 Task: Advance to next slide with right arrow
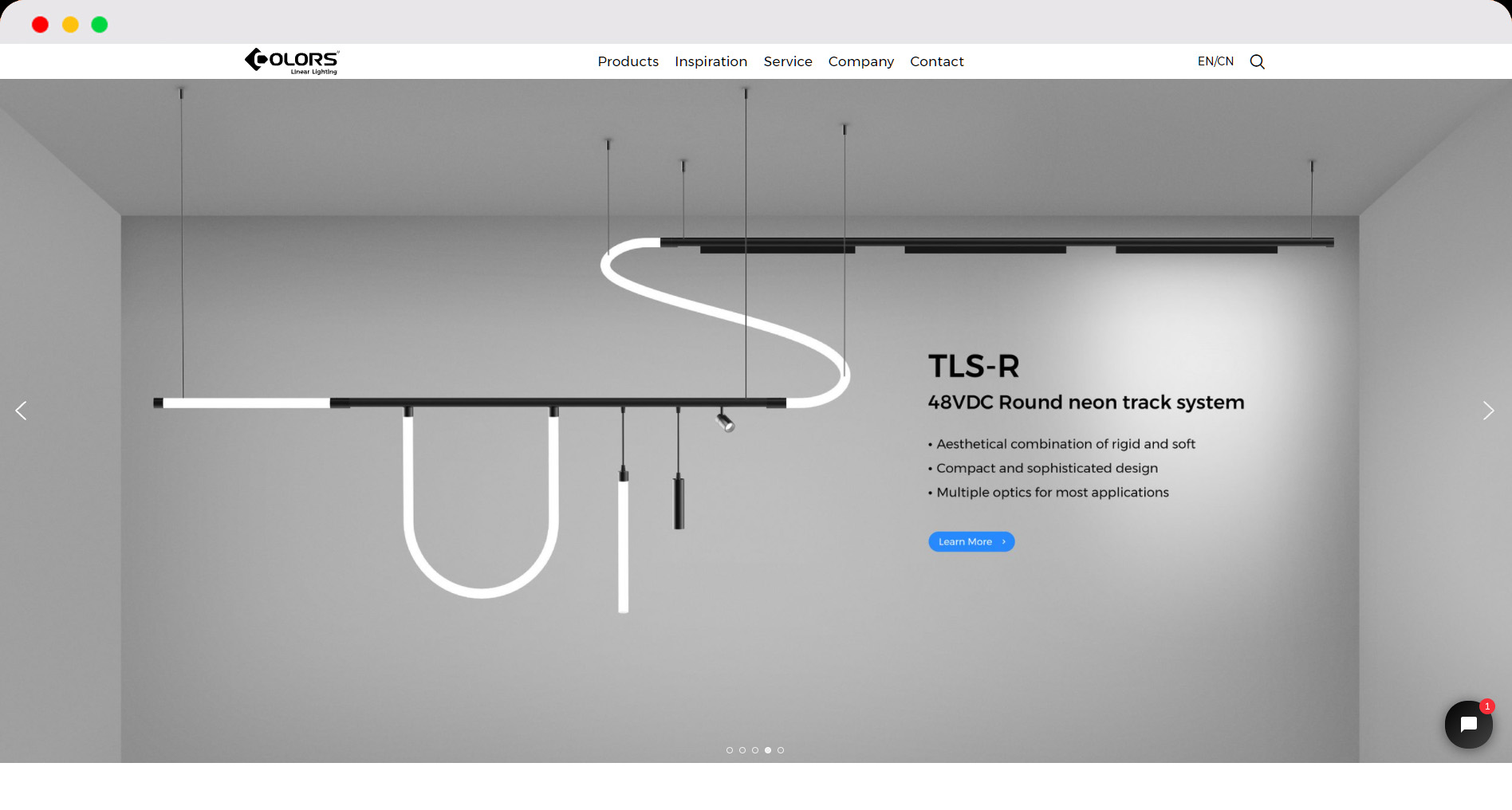pyautogui.click(x=1488, y=411)
